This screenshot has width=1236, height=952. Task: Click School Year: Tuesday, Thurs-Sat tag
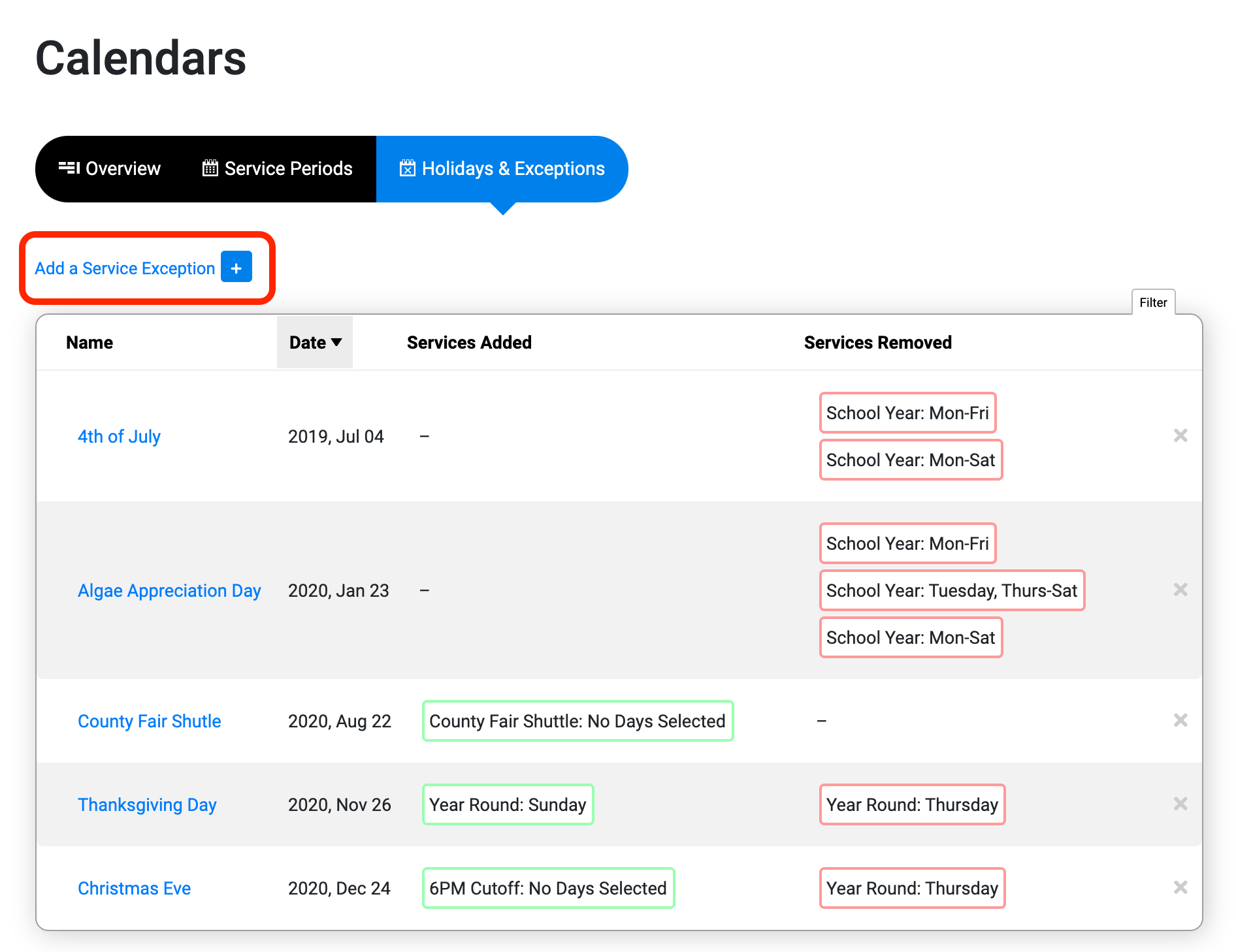(x=952, y=590)
